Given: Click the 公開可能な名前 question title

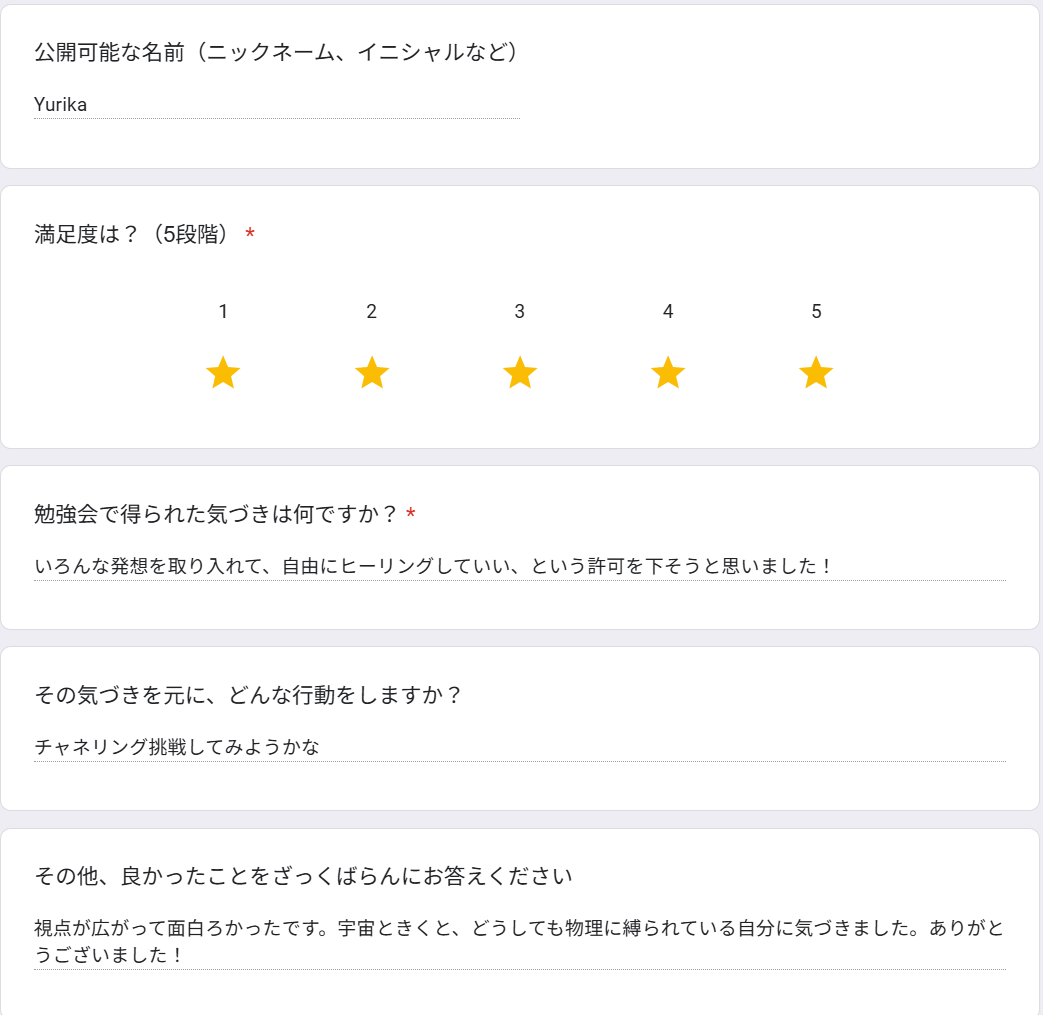Looking at the screenshot, I should [276, 52].
